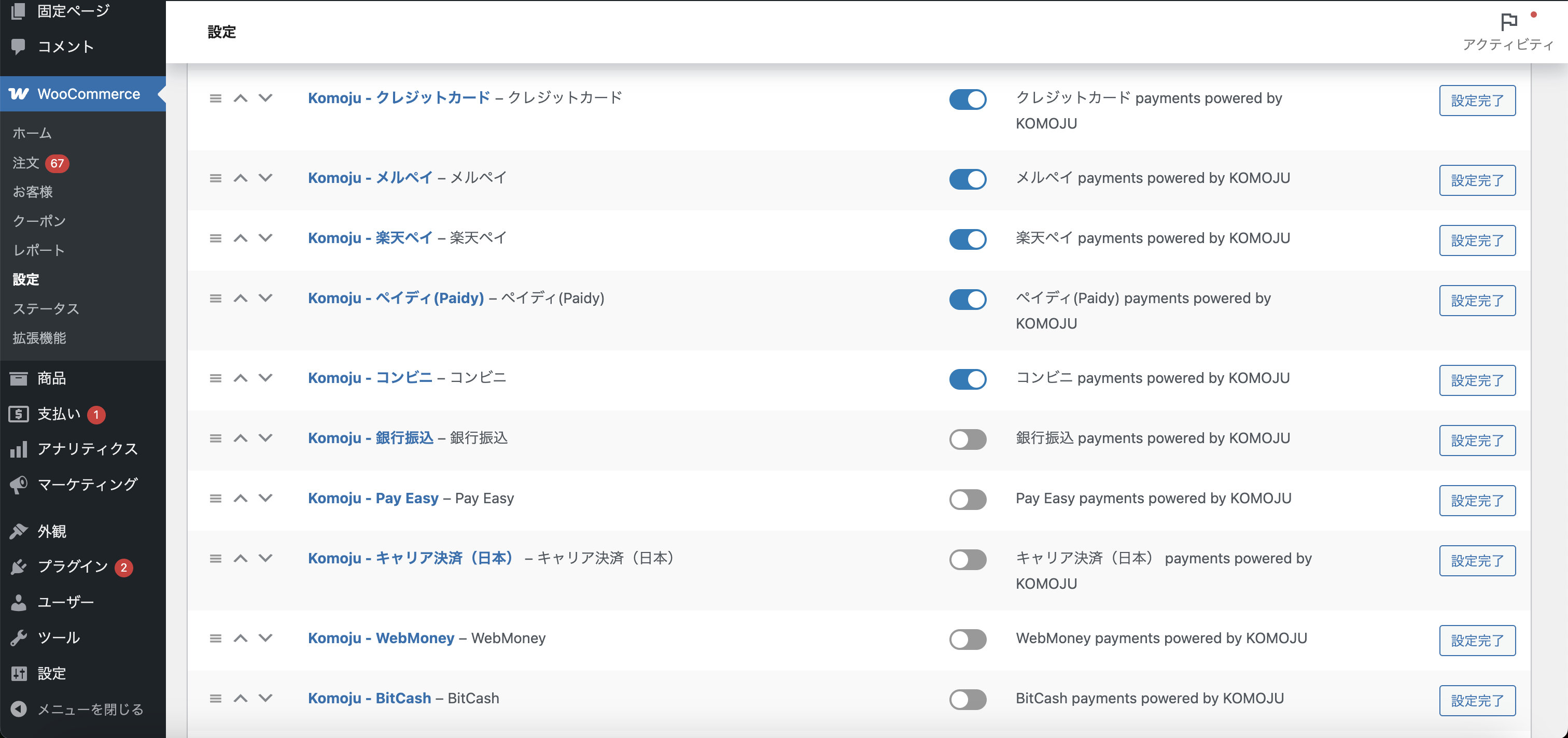Open the Komoju - 楽天ペイ link
1568x738 pixels.
(x=370, y=238)
